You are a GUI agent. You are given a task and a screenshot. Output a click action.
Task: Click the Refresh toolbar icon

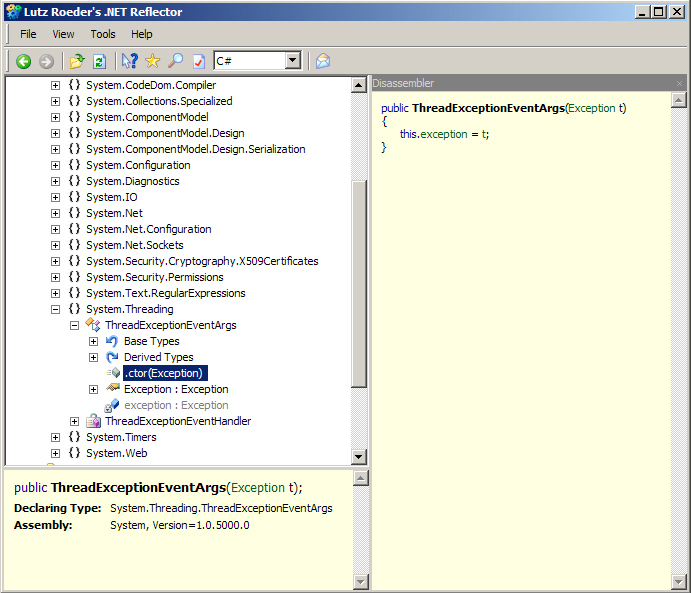[99, 62]
